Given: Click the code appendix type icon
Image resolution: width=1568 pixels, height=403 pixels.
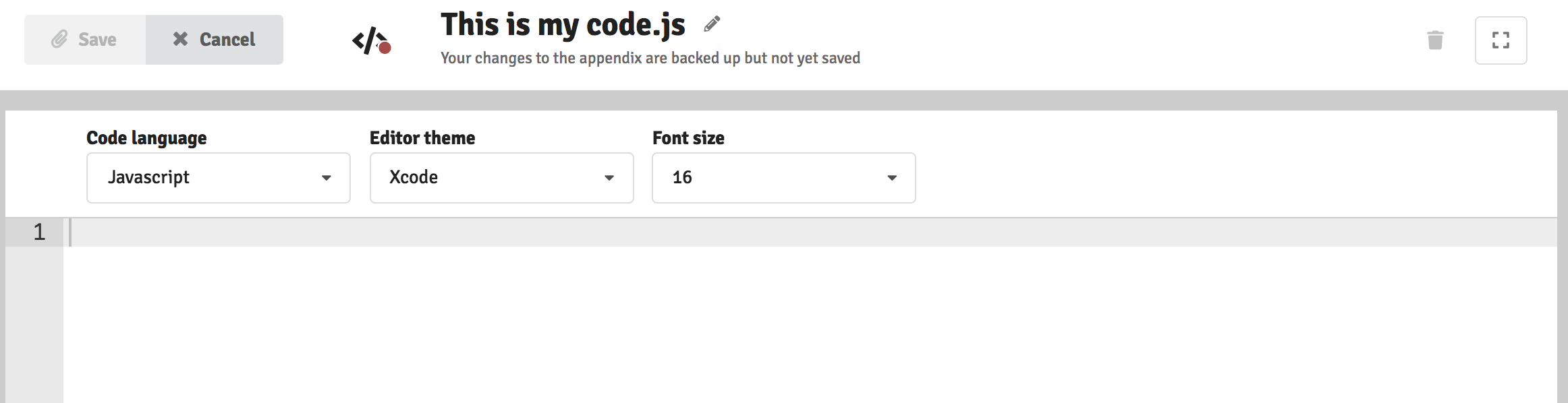Looking at the screenshot, I should (x=372, y=41).
